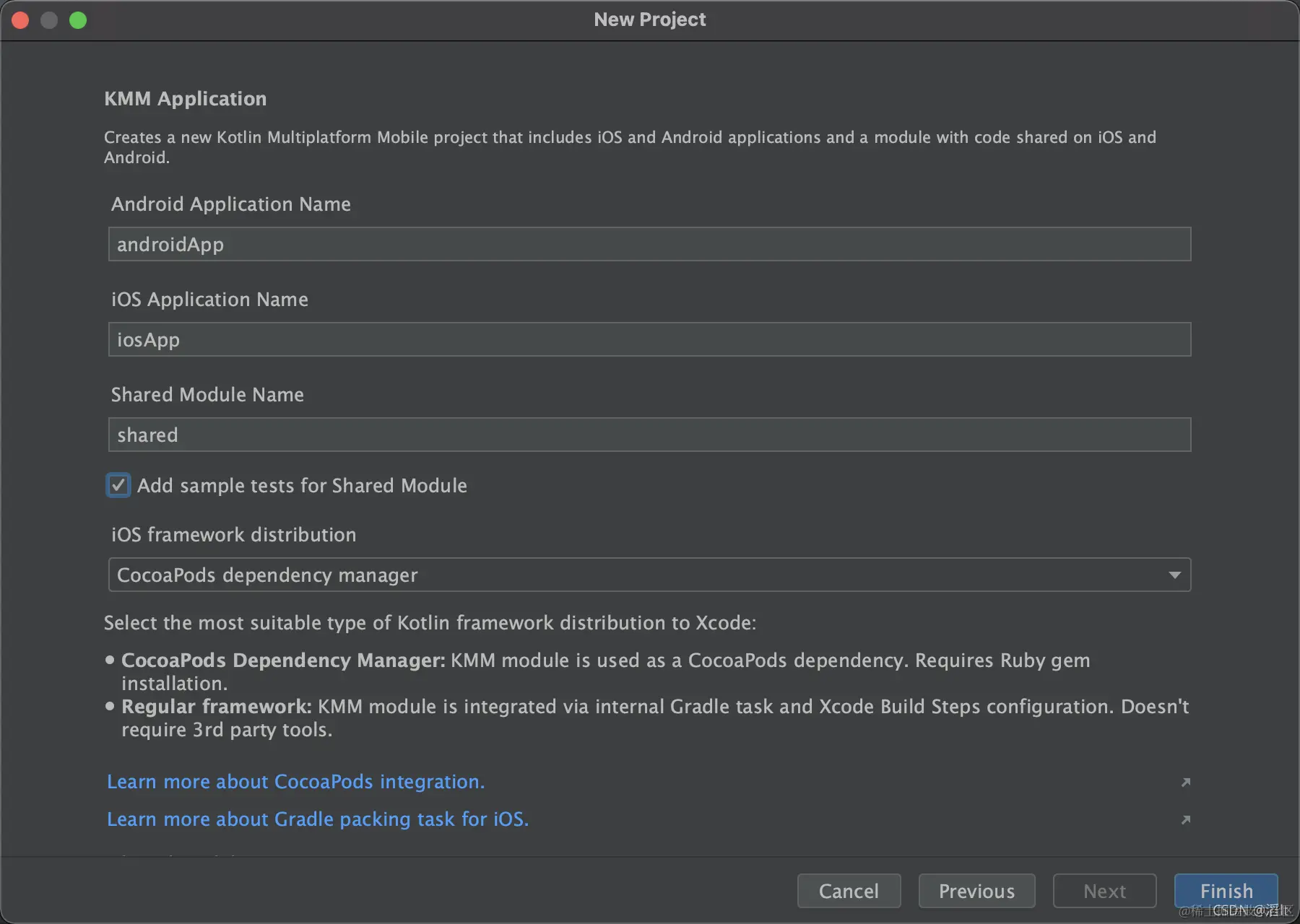Focus the iOS Application Name field
The width and height of the screenshot is (1300, 924).
click(x=649, y=340)
